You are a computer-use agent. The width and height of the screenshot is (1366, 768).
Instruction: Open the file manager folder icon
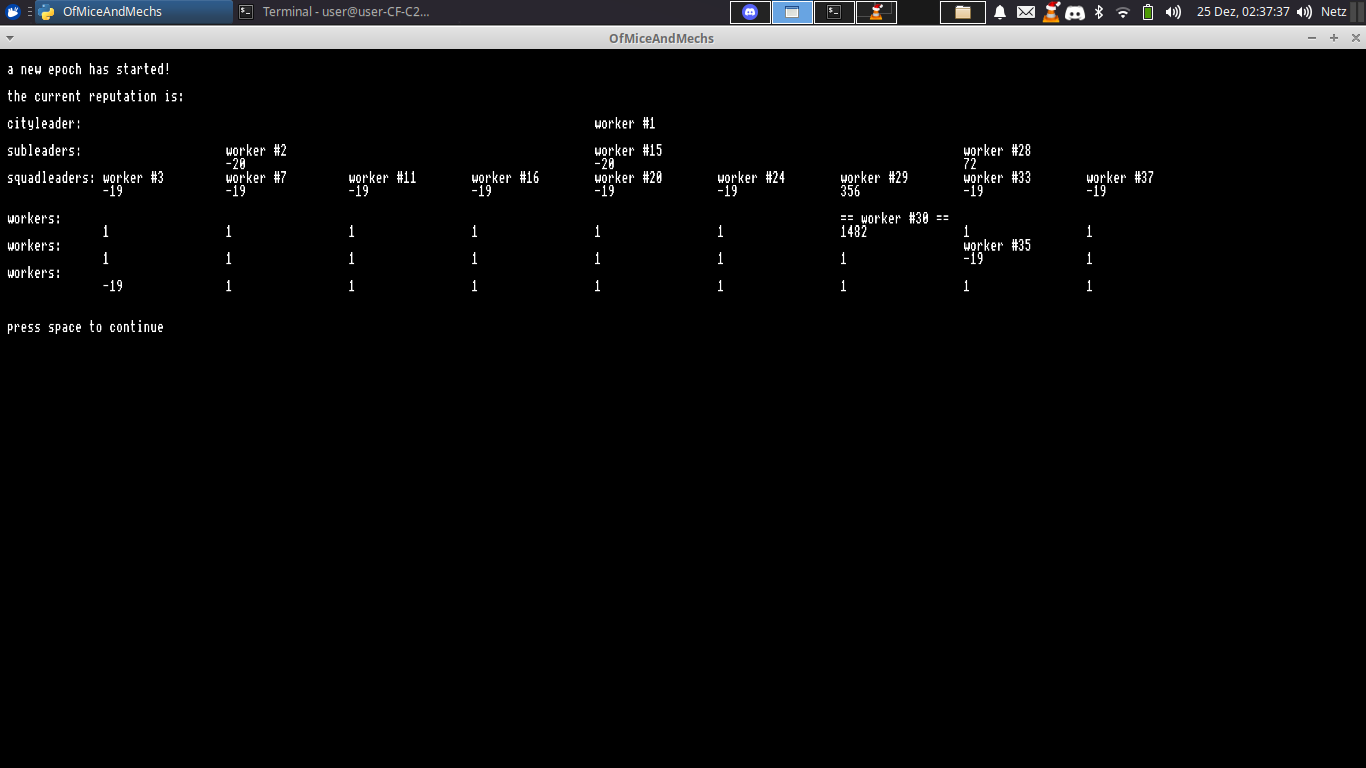point(962,12)
